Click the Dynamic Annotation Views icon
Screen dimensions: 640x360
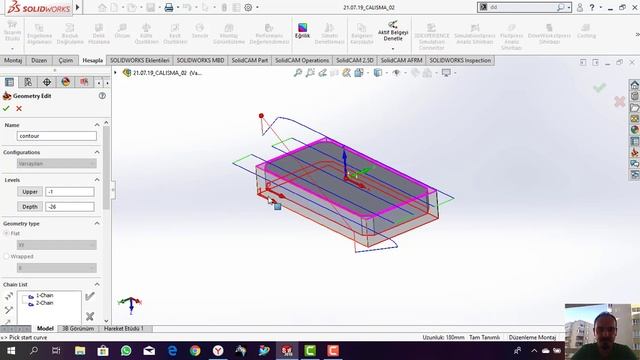click(346, 73)
